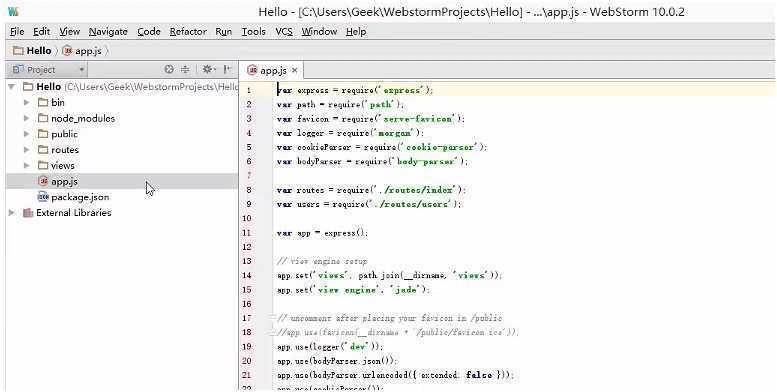
Task: Click the scroll from source icon
Action: pos(169,69)
